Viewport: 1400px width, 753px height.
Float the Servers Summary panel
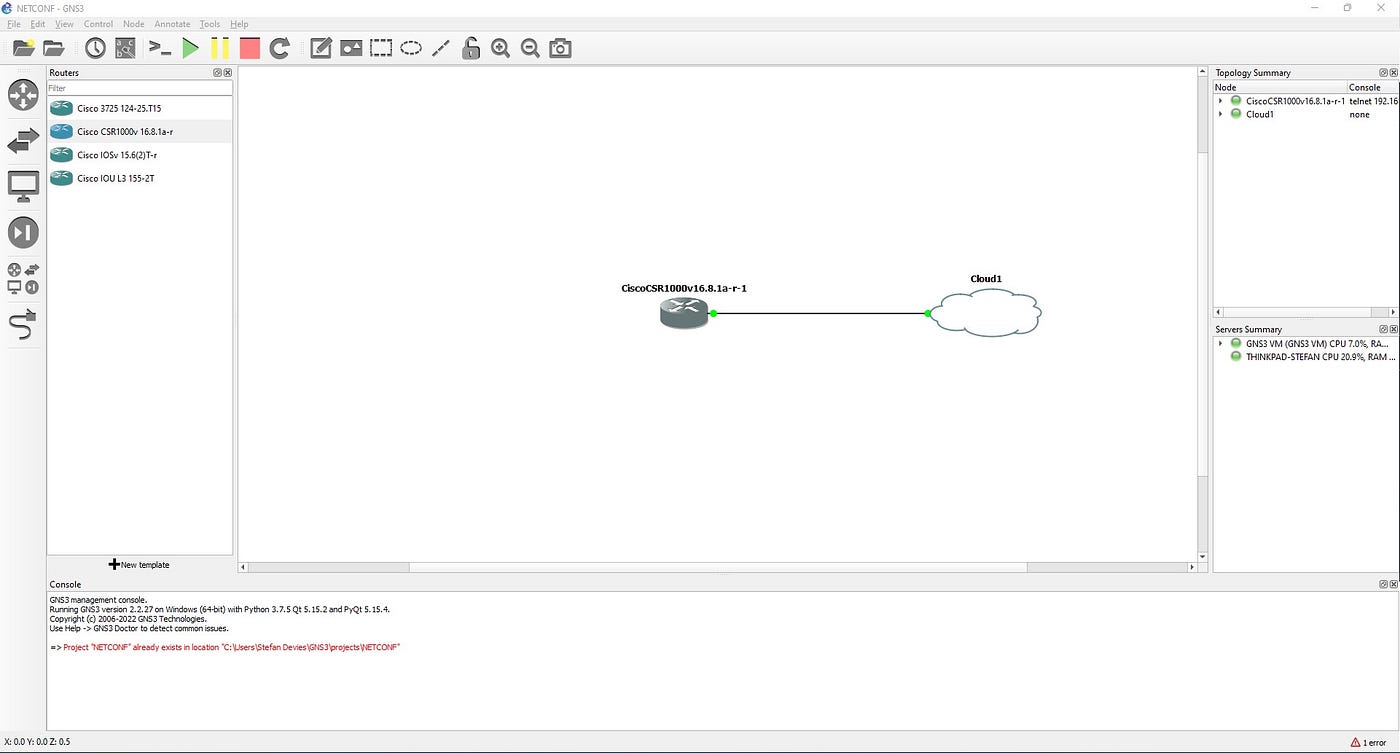[1383, 329]
